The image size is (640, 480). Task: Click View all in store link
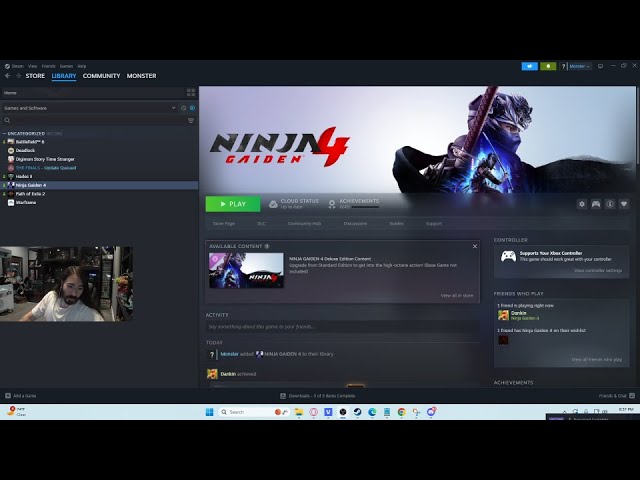point(457,296)
